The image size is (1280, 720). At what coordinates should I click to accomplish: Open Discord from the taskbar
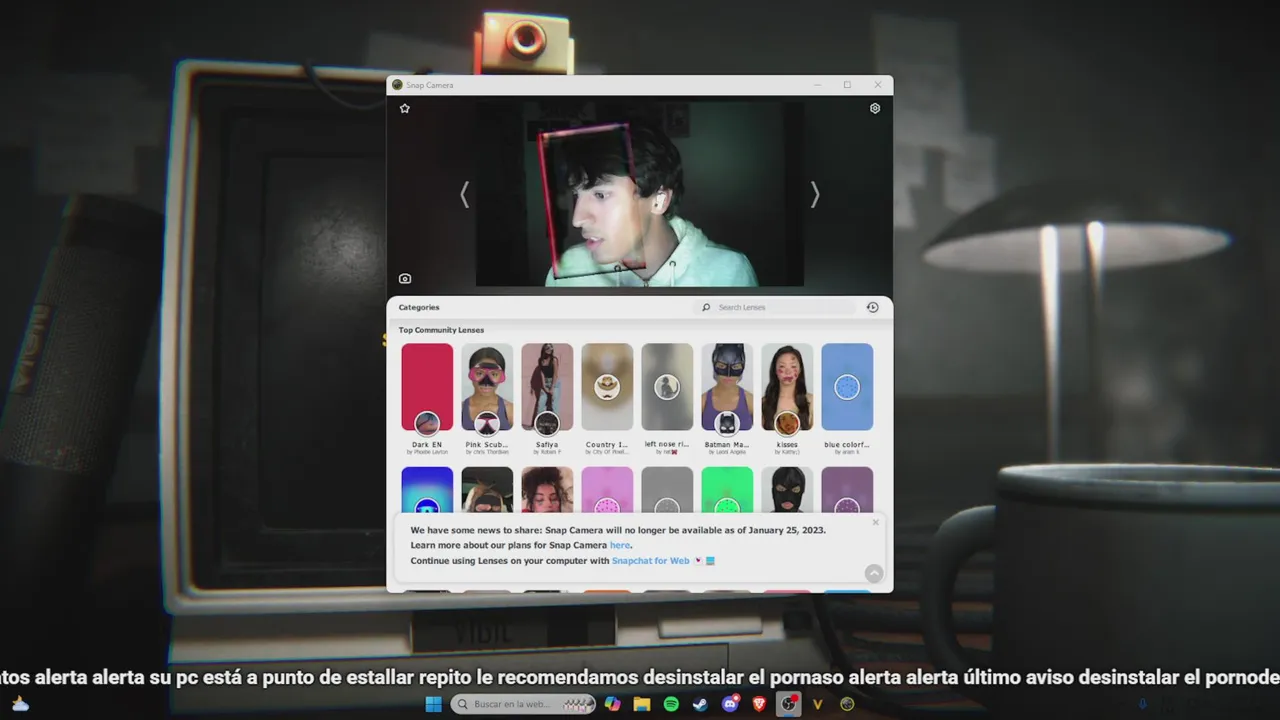(x=730, y=704)
